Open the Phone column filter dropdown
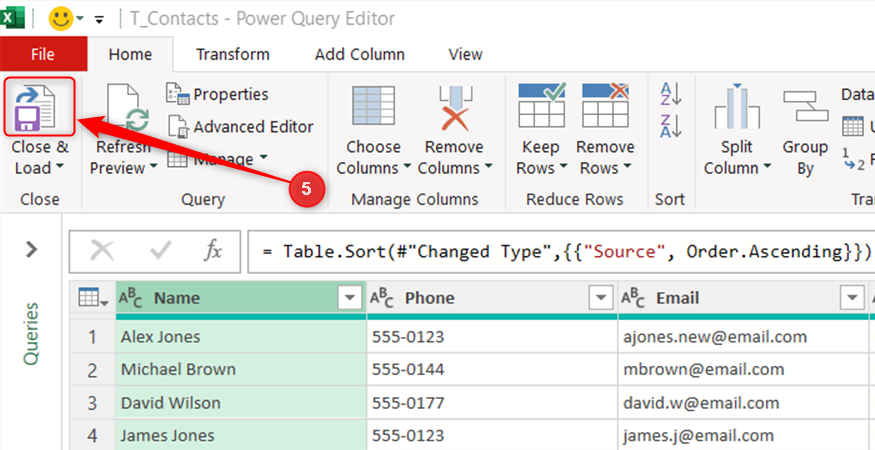 (x=601, y=299)
